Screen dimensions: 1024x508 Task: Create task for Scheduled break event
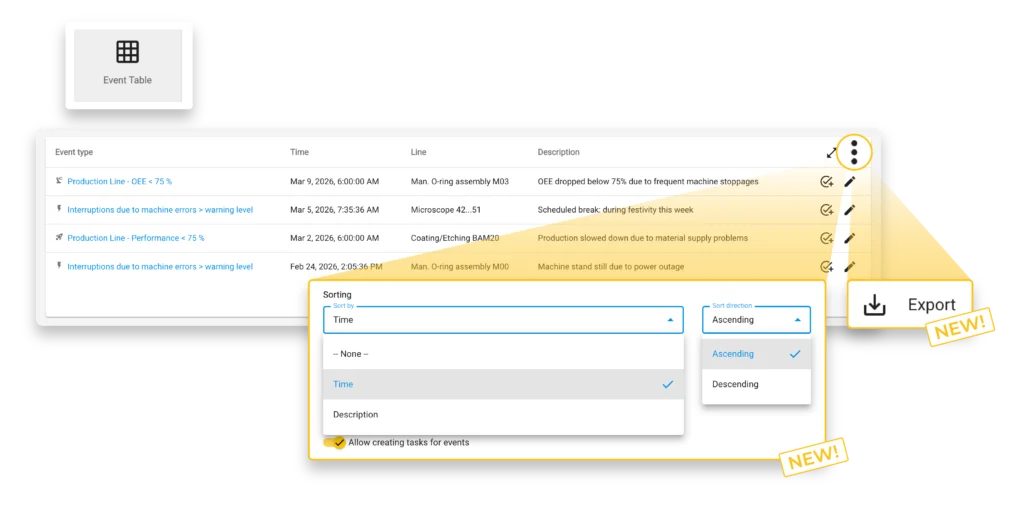pos(826,210)
